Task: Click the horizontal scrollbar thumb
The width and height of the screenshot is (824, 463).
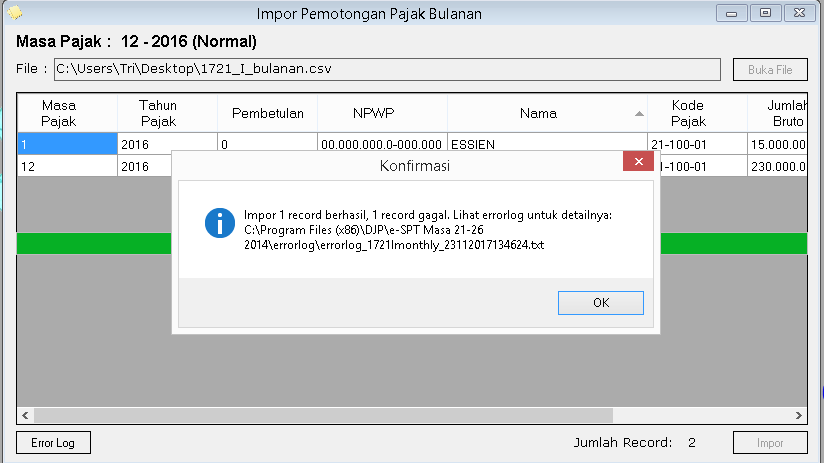Action: pyautogui.click(x=323, y=415)
